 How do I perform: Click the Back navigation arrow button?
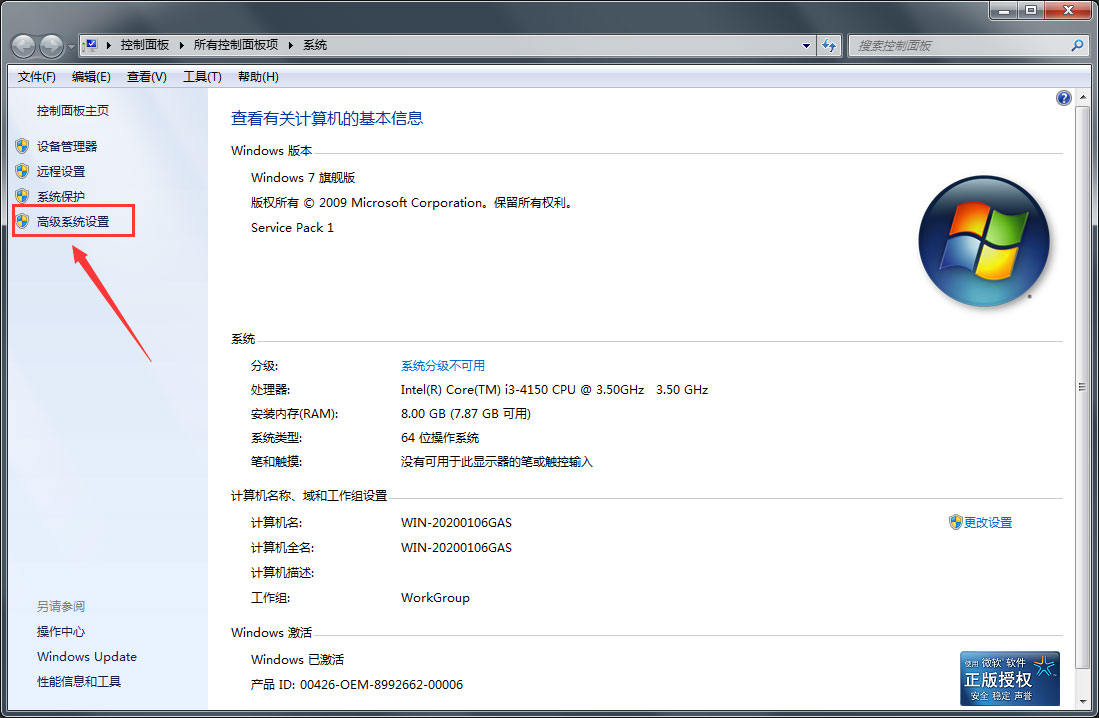(23, 46)
